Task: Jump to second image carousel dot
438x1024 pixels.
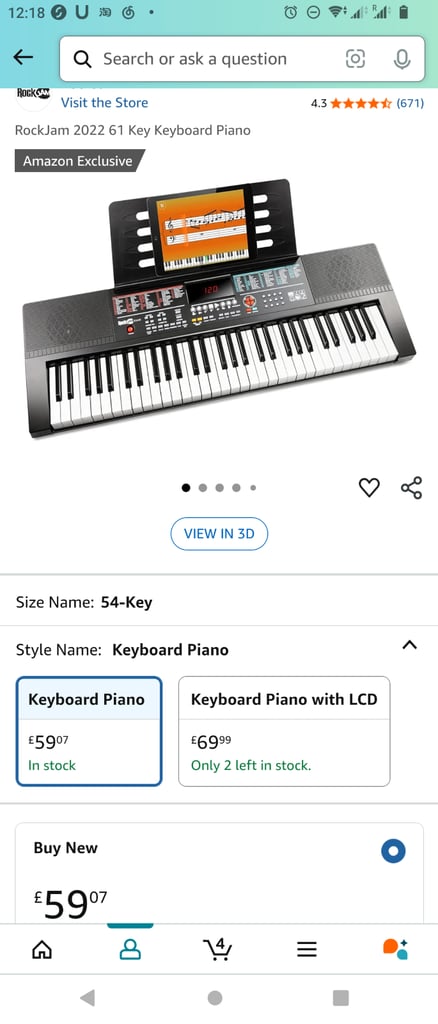Action: [202, 487]
